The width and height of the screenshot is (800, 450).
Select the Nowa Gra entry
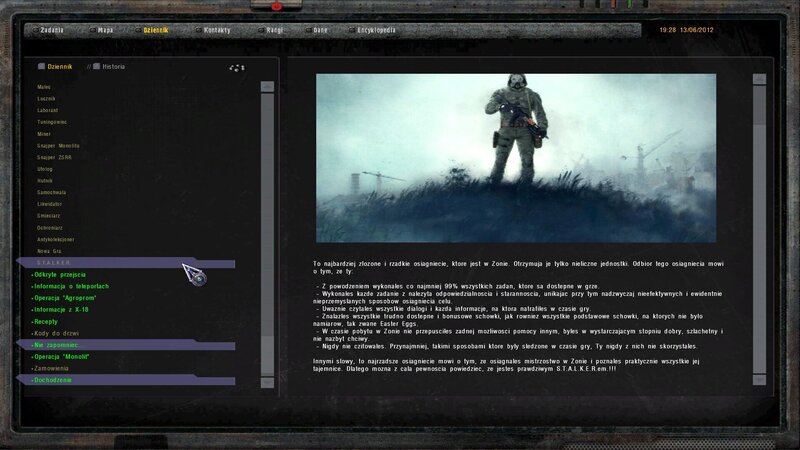click(49, 252)
